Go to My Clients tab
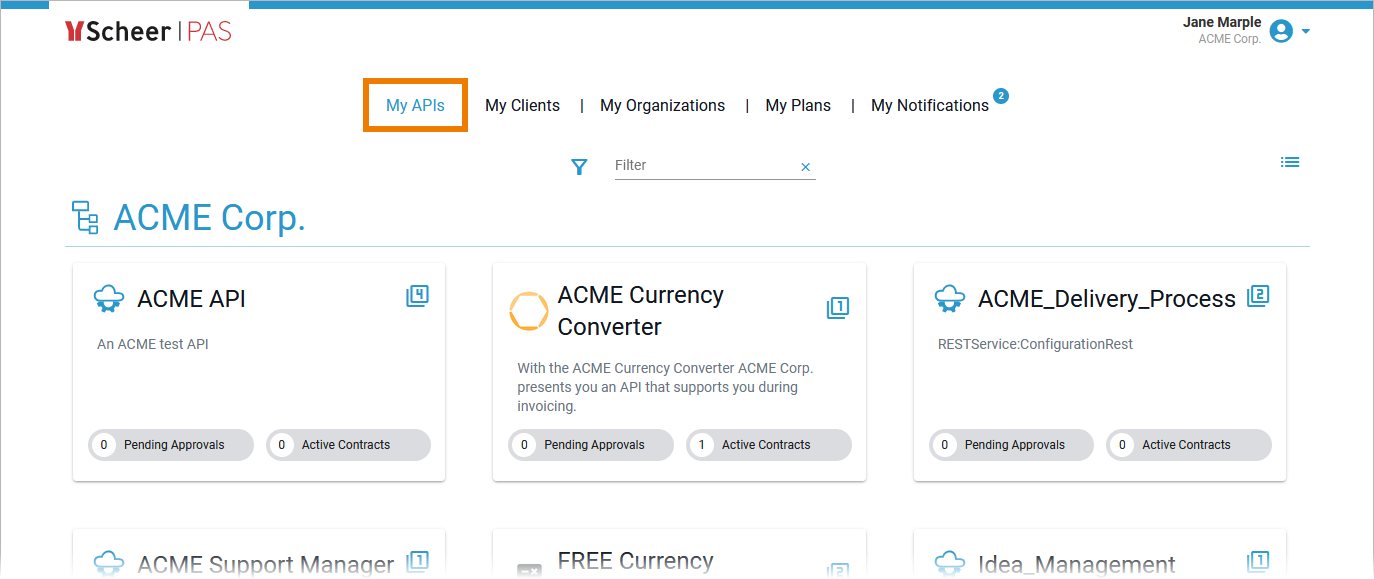 (522, 105)
